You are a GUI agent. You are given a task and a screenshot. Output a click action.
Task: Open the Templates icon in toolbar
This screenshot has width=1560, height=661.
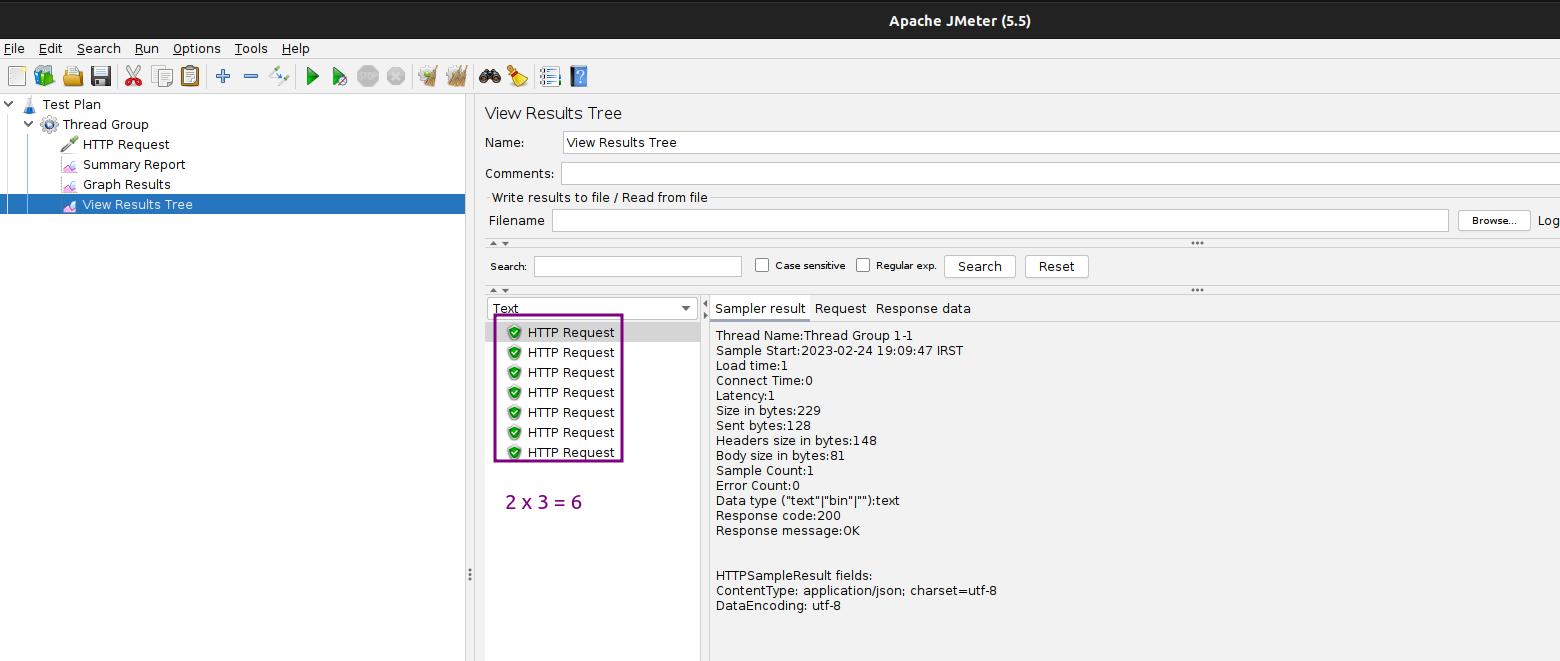44,76
